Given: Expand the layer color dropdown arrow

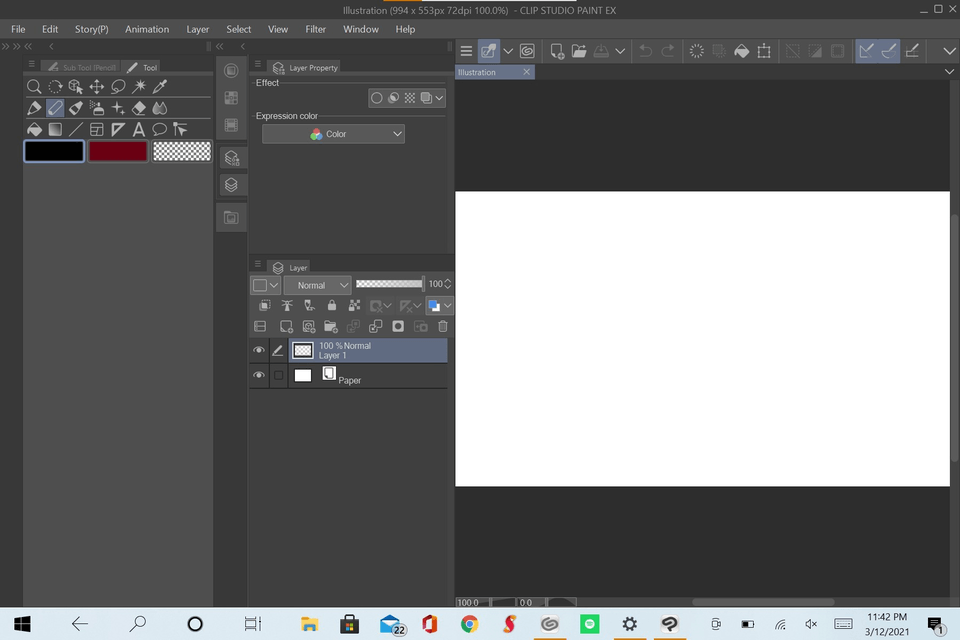Looking at the screenshot, I should point(448,305).
